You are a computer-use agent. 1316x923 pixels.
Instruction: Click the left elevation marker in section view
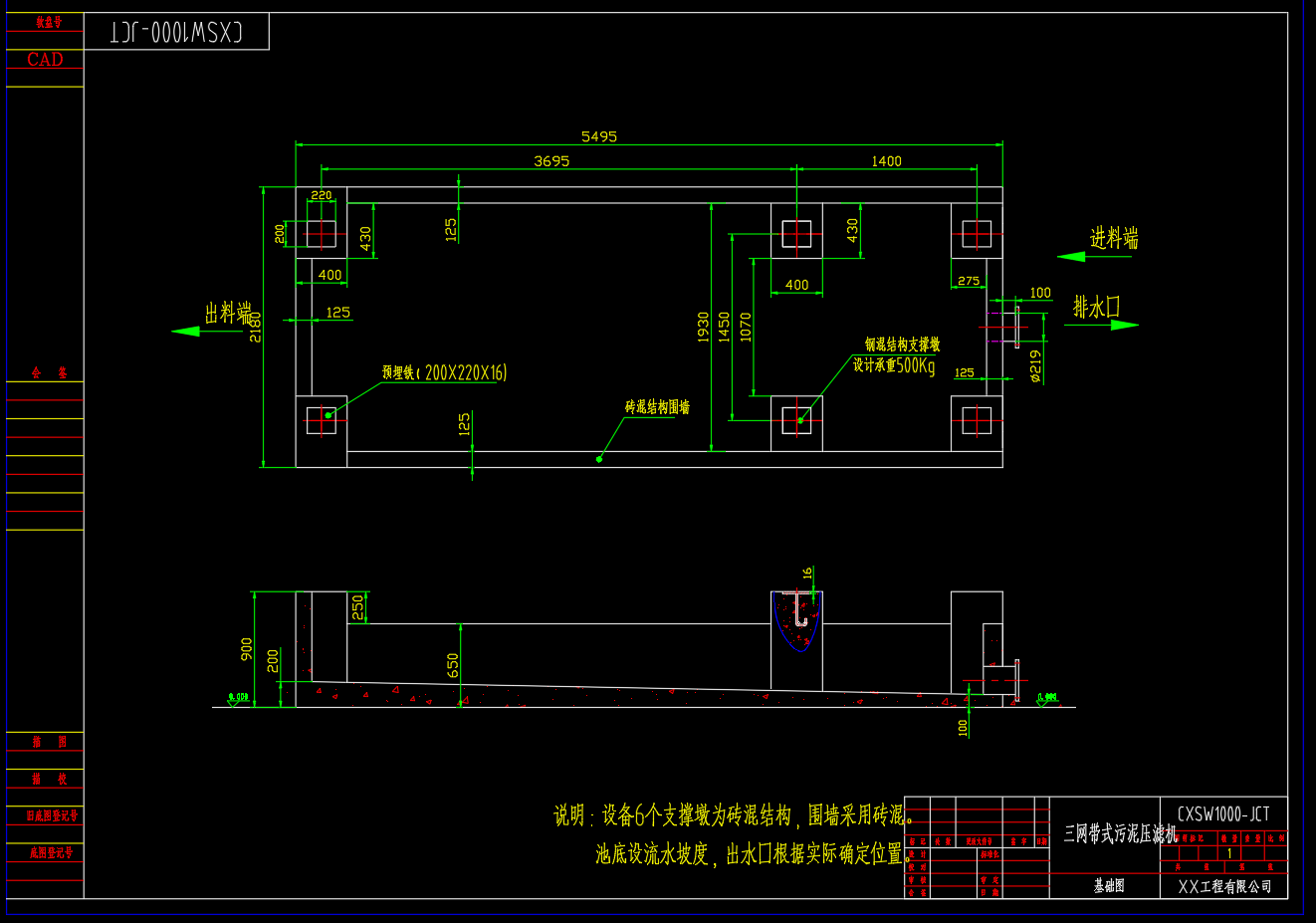[x=238, y=699]
